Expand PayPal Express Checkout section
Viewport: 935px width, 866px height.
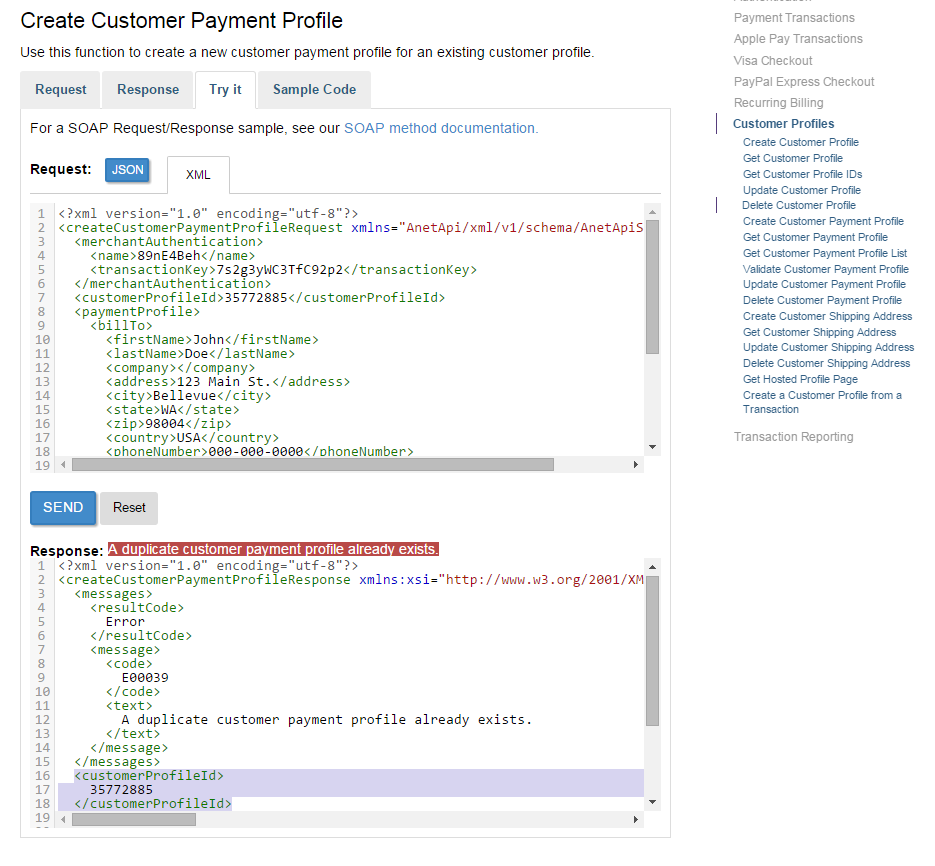coord(803,82)
